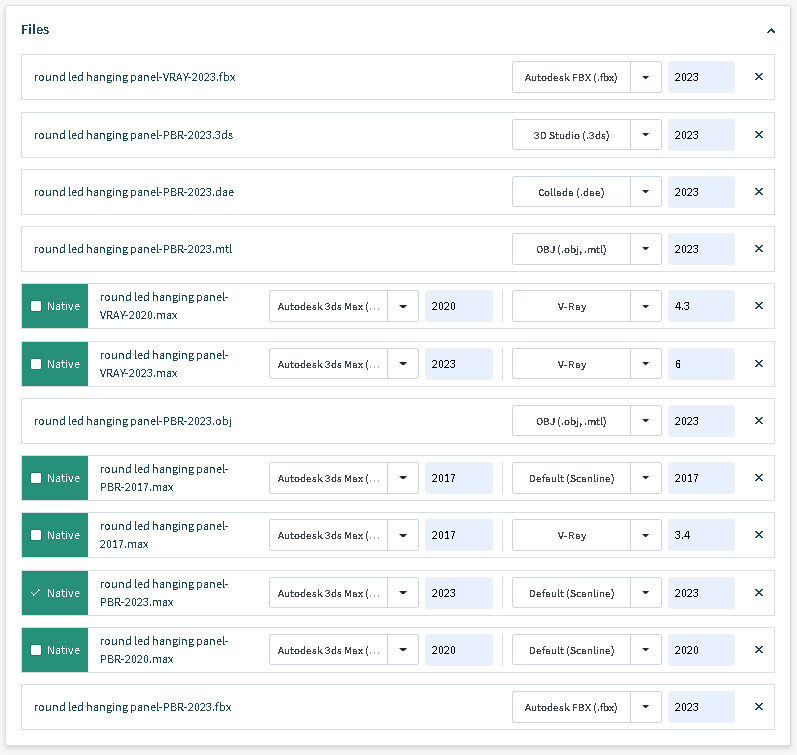Remove the VRAY-2020.max file with X icon
The width and height of the screenshot is (797, 755).
pos(758,306)
